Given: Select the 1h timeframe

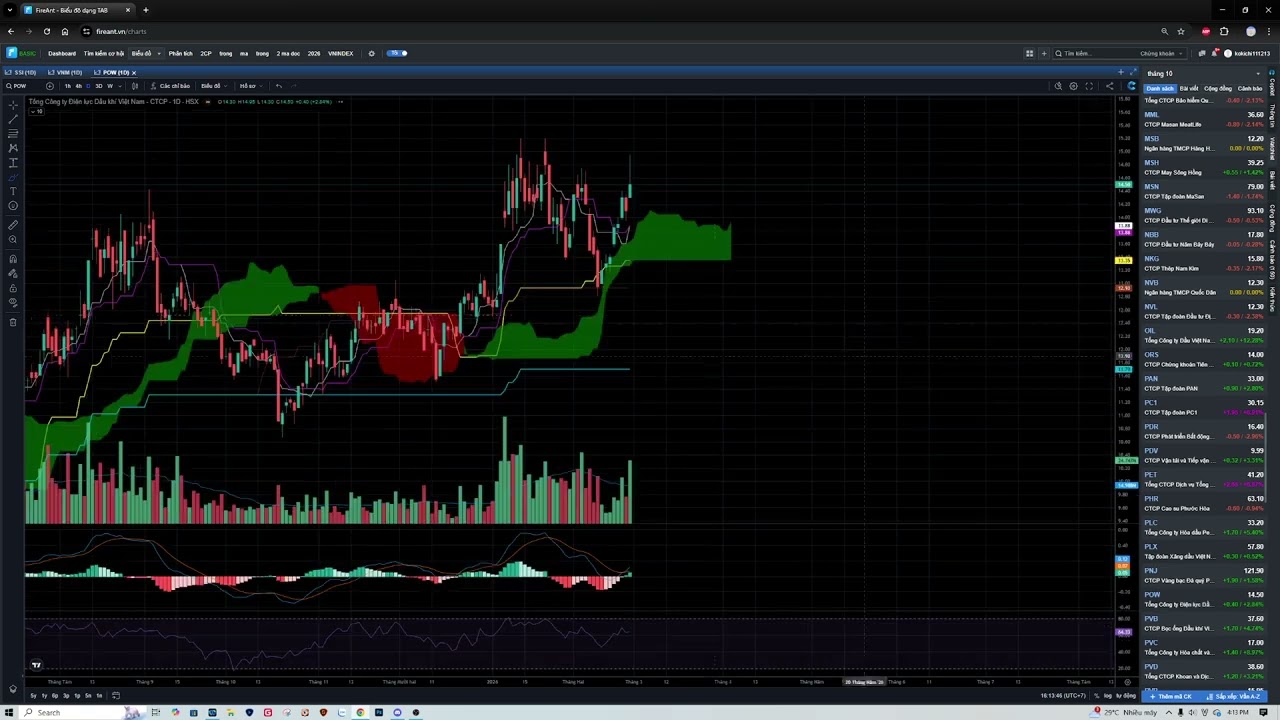Looking at the screenshot, I should pyautogui.click(x=68, y=86).
